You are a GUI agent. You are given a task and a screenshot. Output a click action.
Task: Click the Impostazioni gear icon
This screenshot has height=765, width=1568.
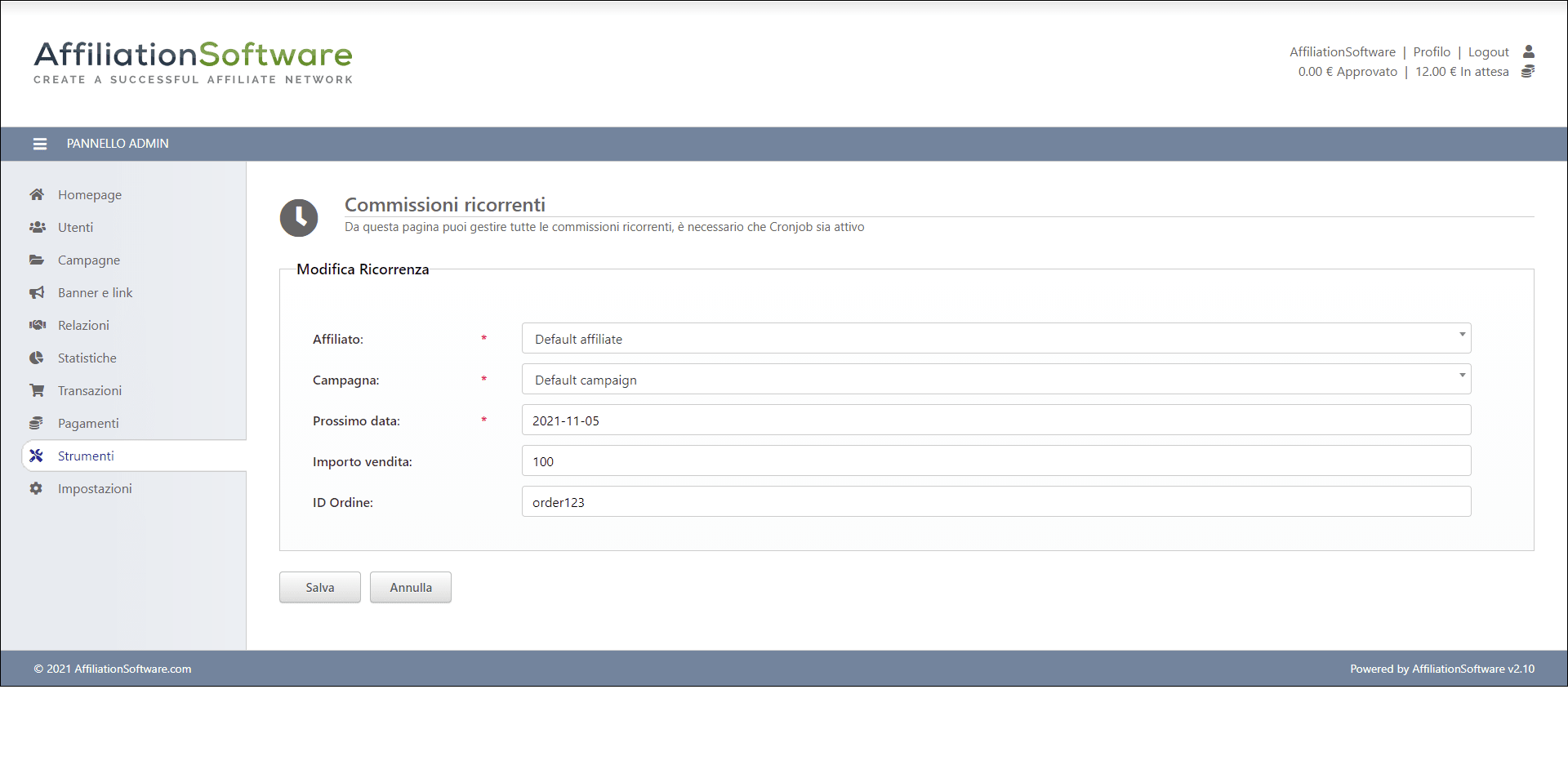pyautogui.click(x=37, y=488)
